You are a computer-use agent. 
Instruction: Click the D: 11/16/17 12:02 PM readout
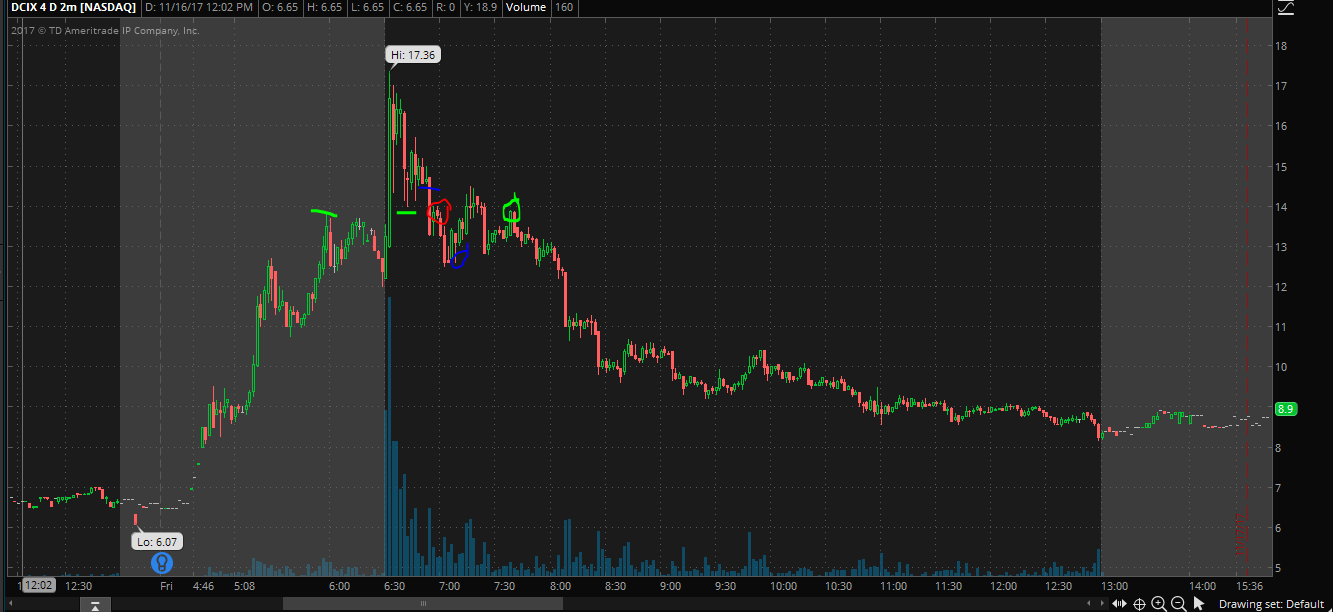coord(197,7)
